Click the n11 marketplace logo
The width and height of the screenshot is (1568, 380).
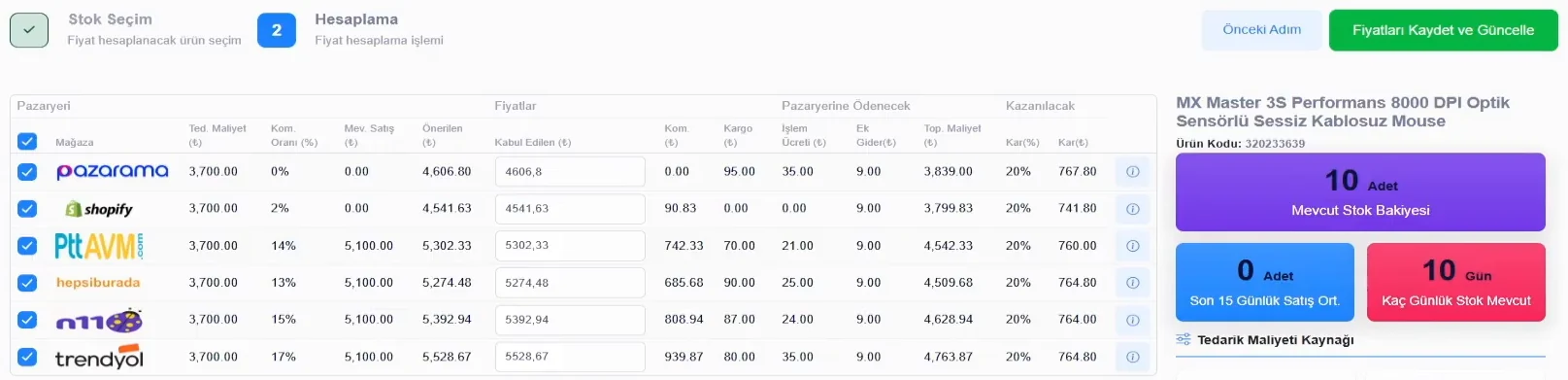pyautogui.click(x=99, y=320)
